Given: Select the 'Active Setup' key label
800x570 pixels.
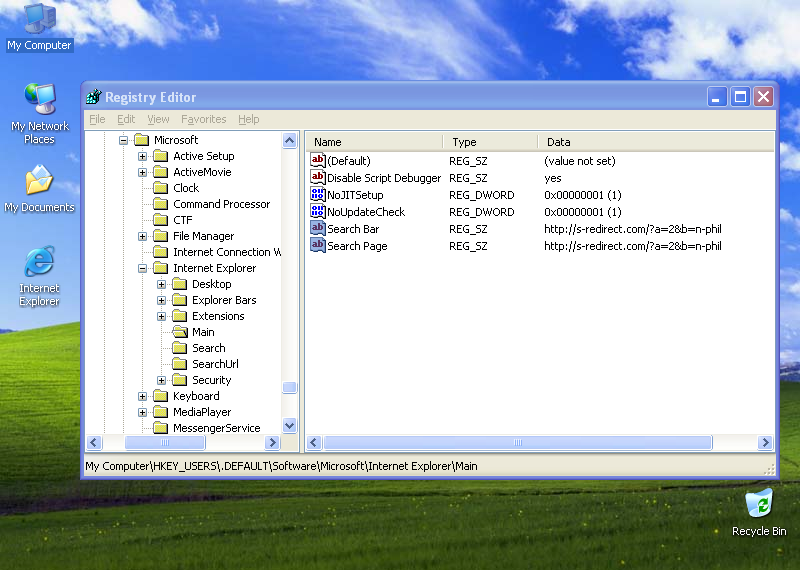Looking at the screenshot, I should 204,156.
